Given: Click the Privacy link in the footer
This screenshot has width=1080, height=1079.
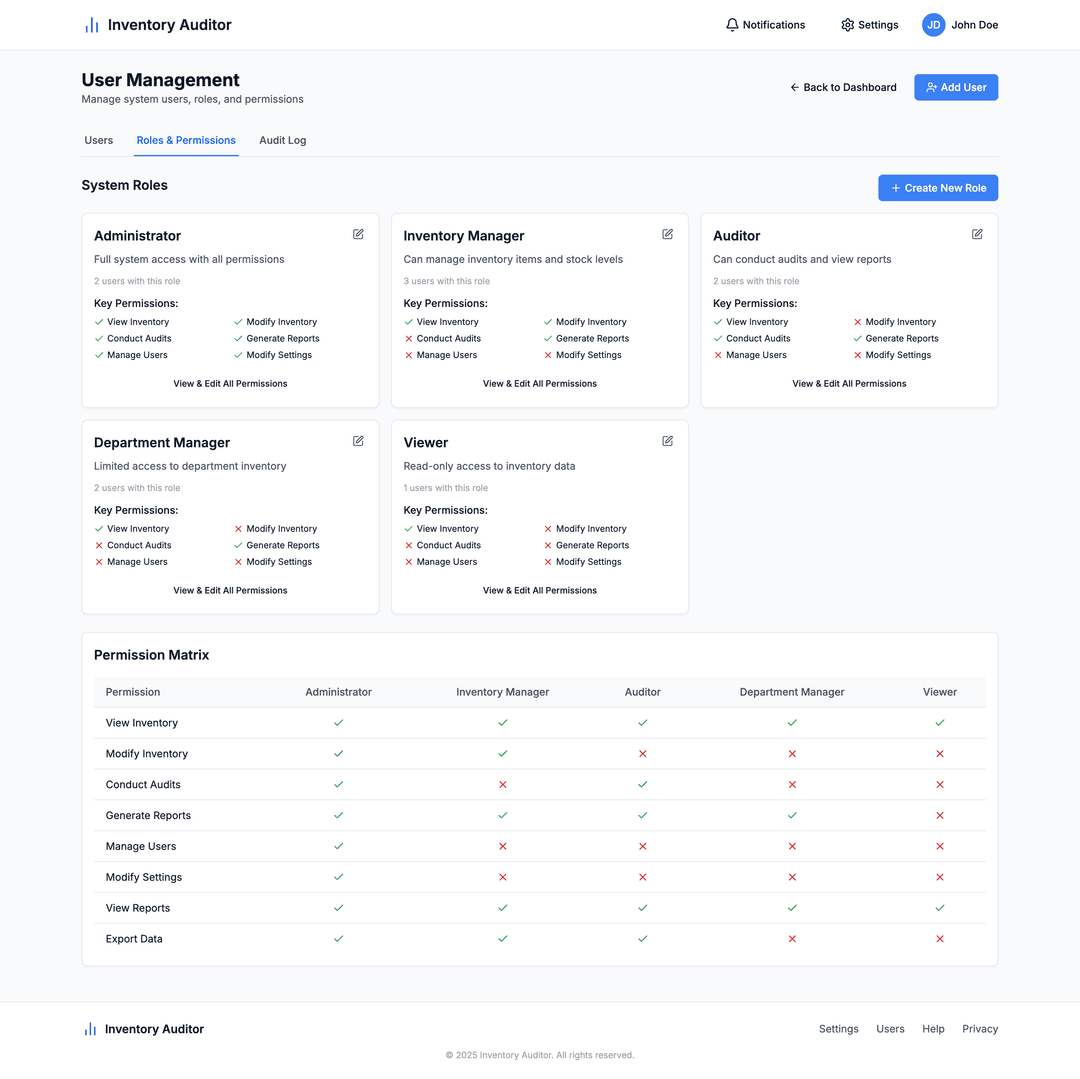Looking at the screenshot, I should (979, 1028).
